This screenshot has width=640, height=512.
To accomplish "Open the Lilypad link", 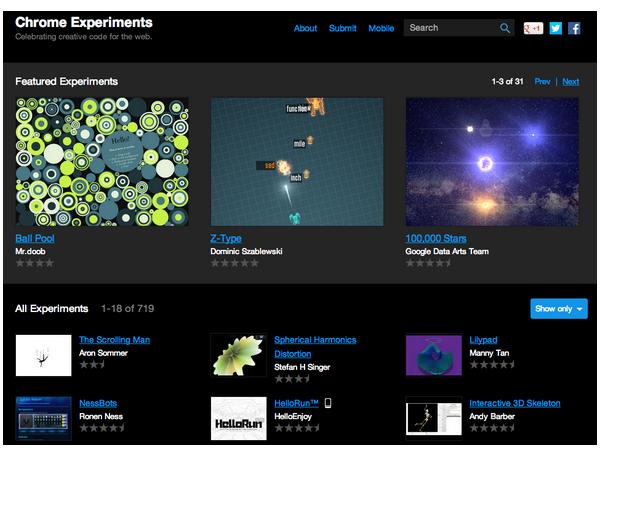I will pos(483,340).
